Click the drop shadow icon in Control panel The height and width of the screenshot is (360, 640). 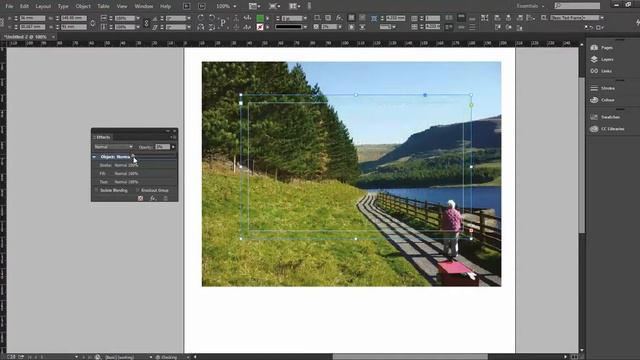[328, 18]
